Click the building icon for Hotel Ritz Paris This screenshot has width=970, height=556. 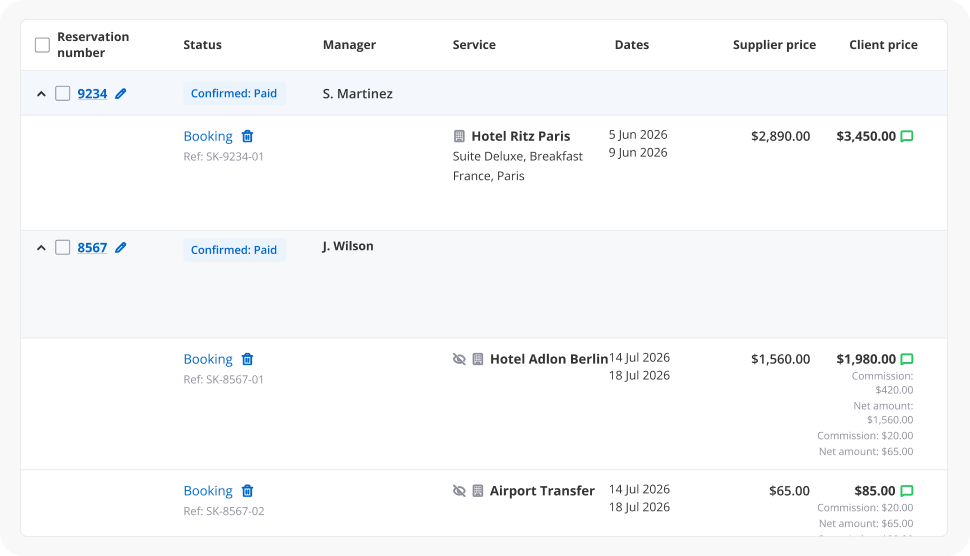click(459, 136)
